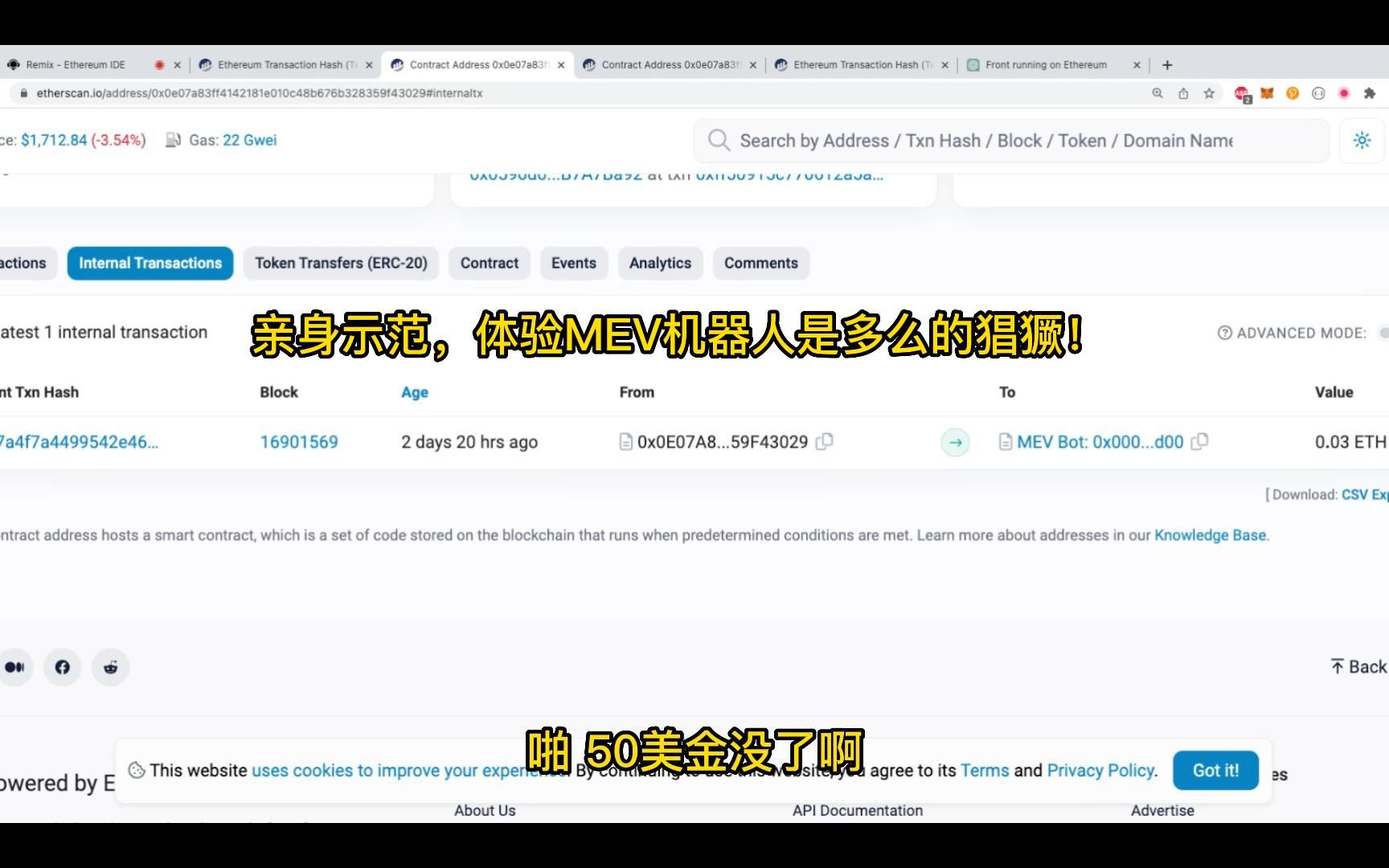Open parent txn hash 7a4f7a4499542e46
The height and width of the screenshot is (868, 1389).
pos(79,442)
